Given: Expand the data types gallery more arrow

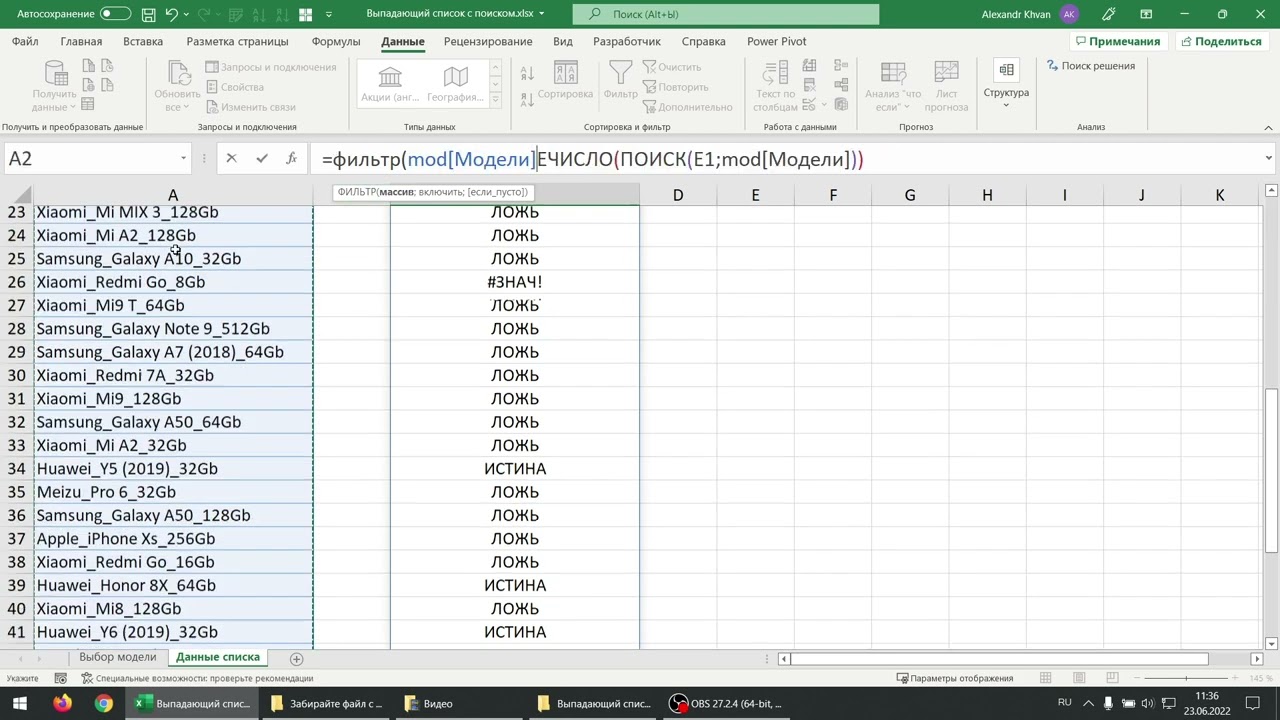Looking at the screenshot, I should point(494,99).
